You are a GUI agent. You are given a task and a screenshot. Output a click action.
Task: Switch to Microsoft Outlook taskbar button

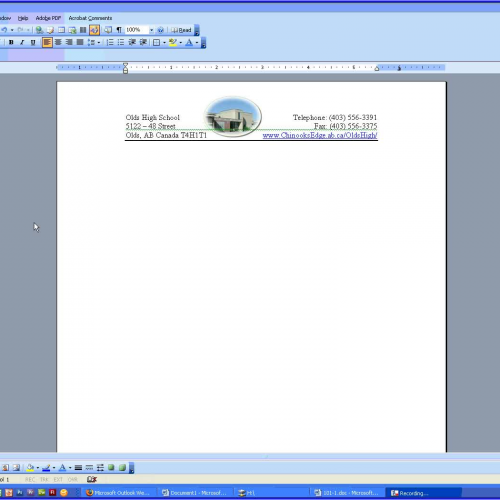pos(118,493)
